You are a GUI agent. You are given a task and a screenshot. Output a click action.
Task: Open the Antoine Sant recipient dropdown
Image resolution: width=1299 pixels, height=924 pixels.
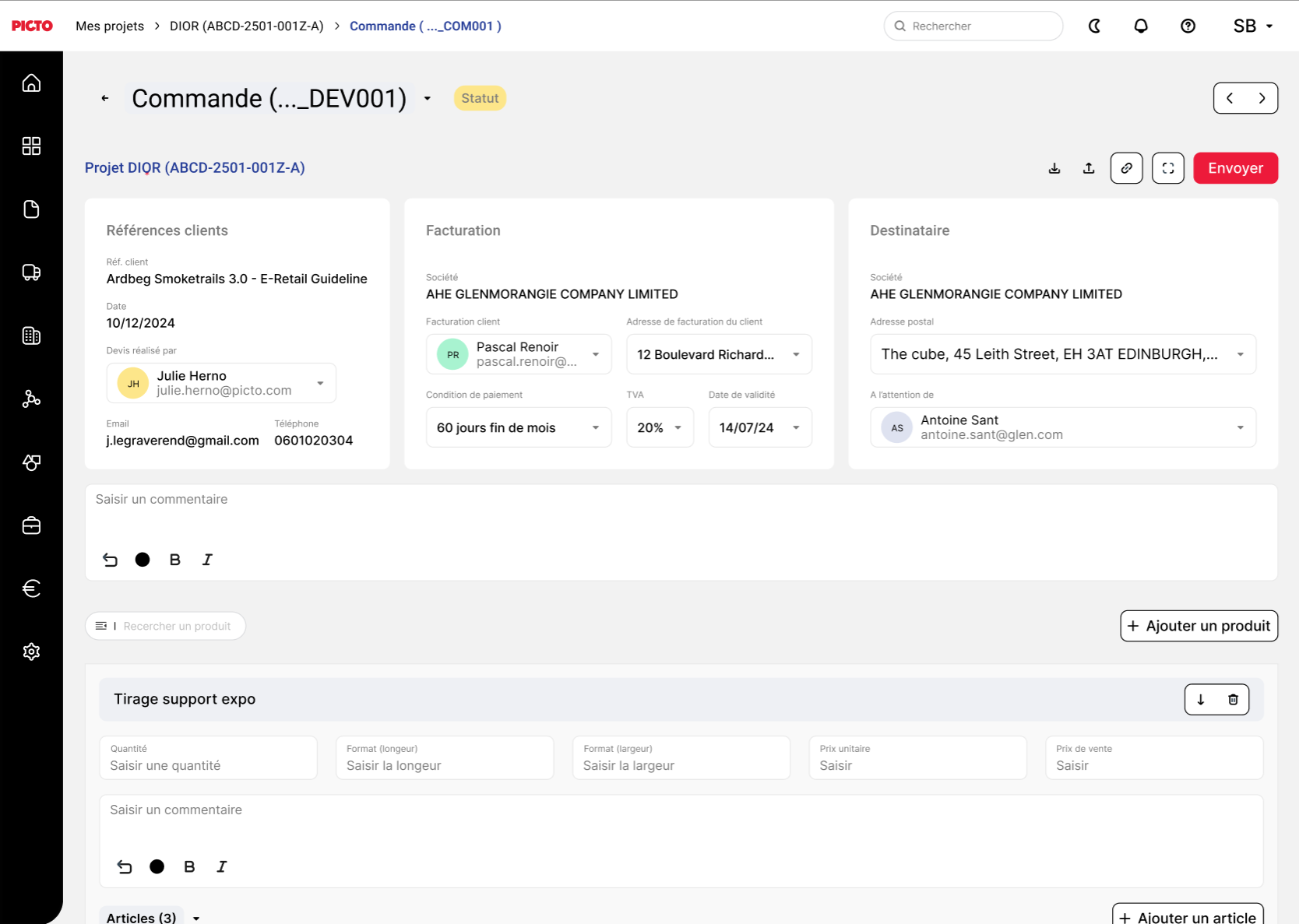coord(1063,427)
